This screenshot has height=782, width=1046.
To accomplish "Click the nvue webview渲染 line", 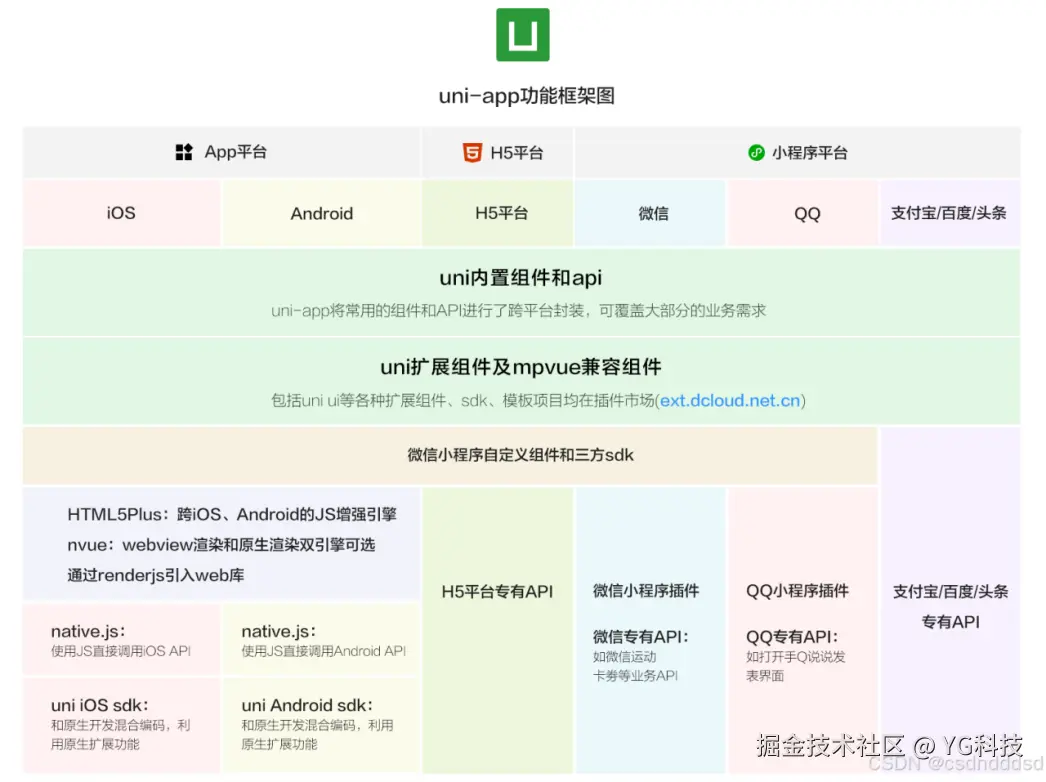I will click(x=221, y=545).
